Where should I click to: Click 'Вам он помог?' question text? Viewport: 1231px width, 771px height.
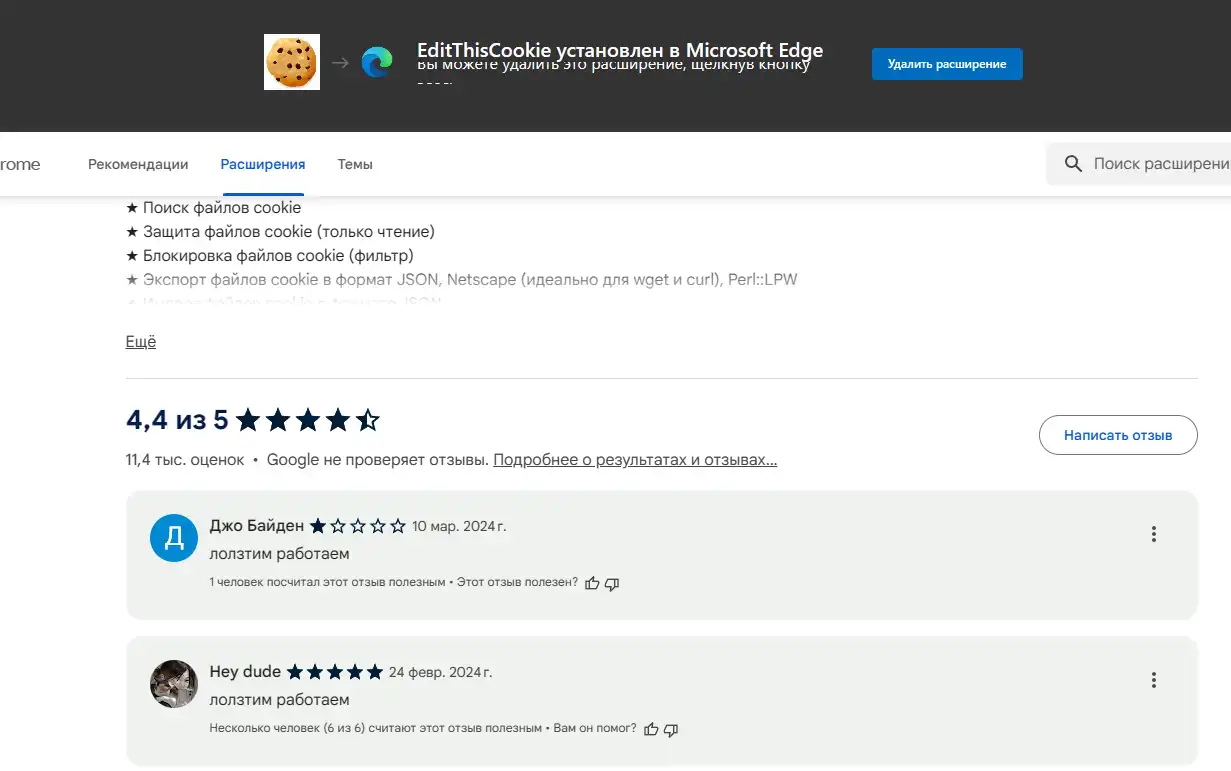point(594,728)
